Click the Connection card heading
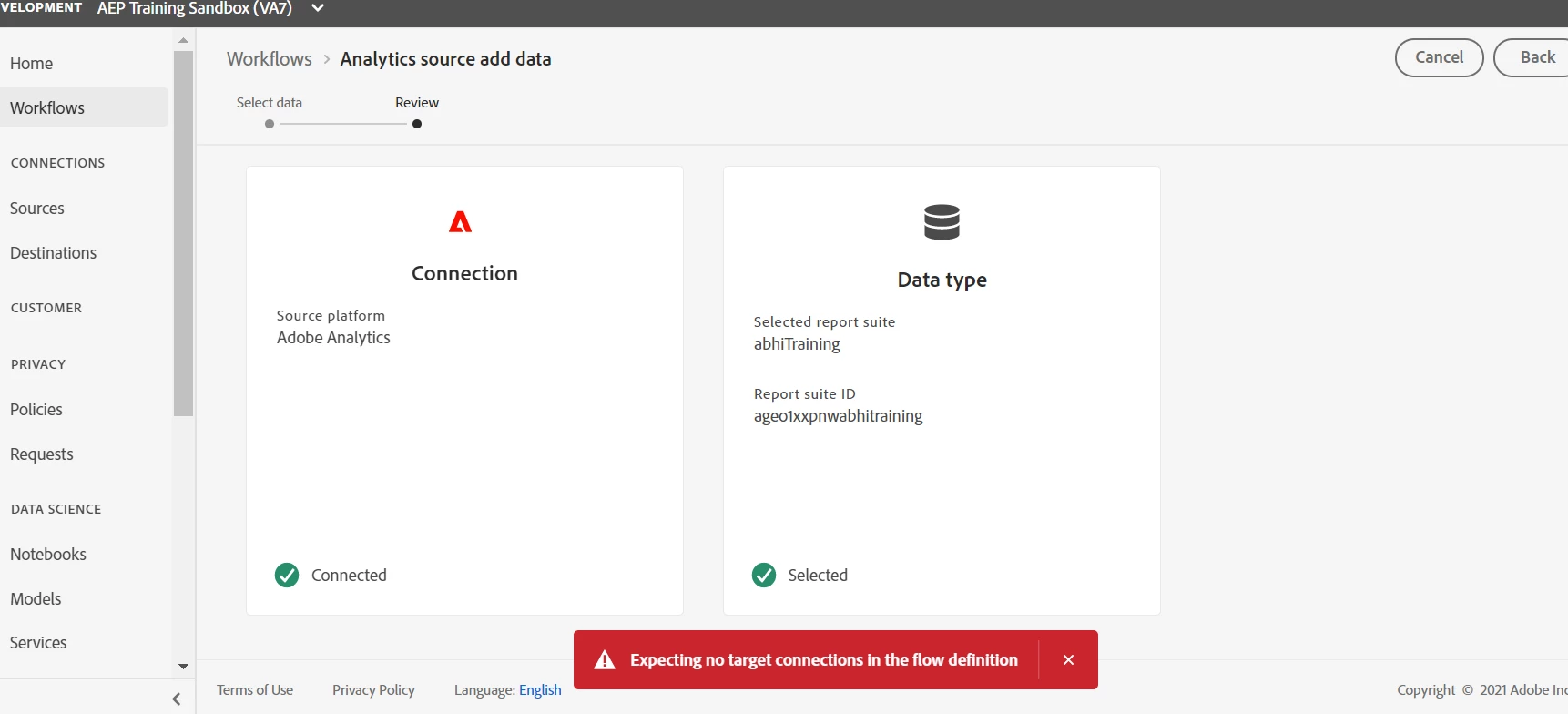 (x=464, y=273)
